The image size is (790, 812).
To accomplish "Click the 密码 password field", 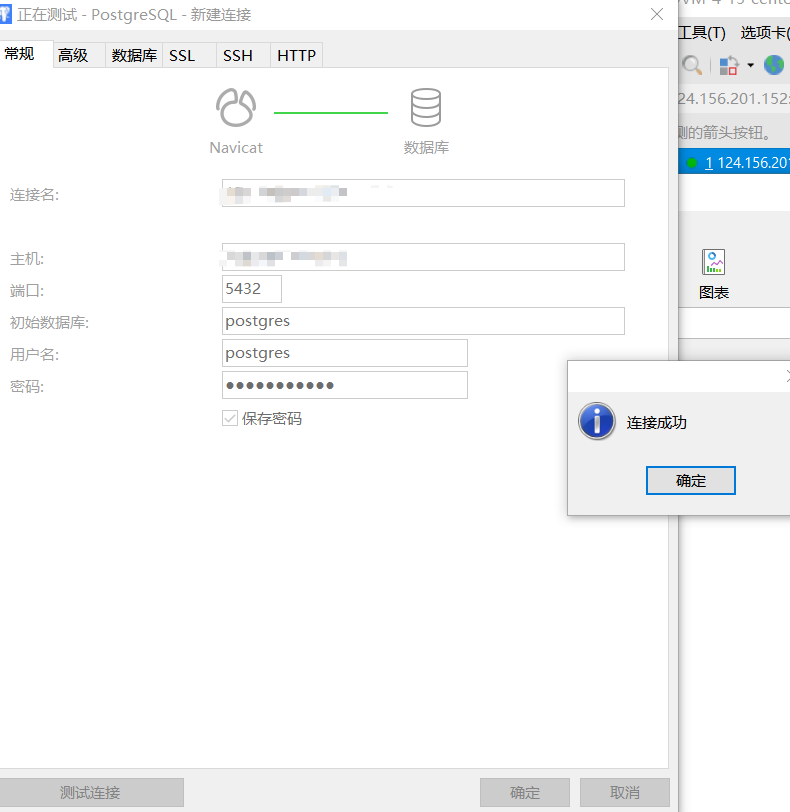I will (345, 385).
